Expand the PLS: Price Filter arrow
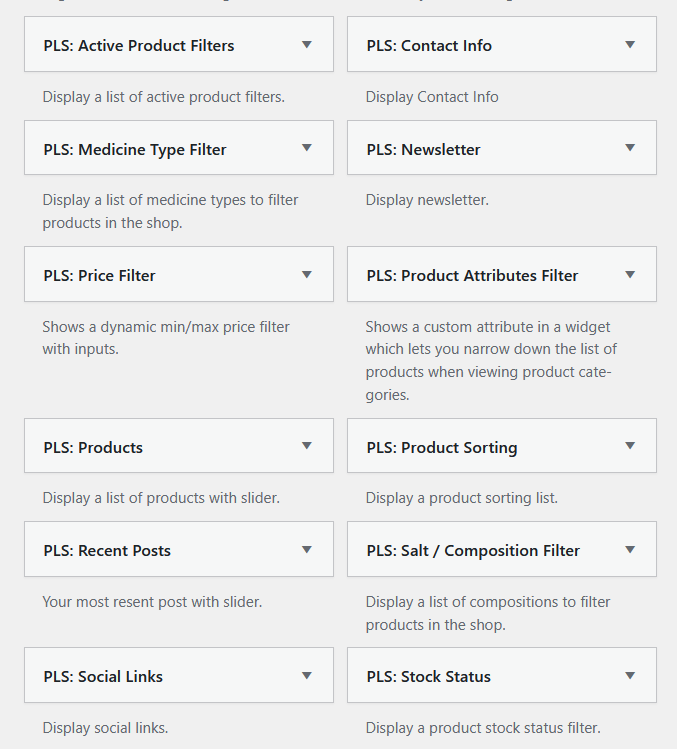 307,275
